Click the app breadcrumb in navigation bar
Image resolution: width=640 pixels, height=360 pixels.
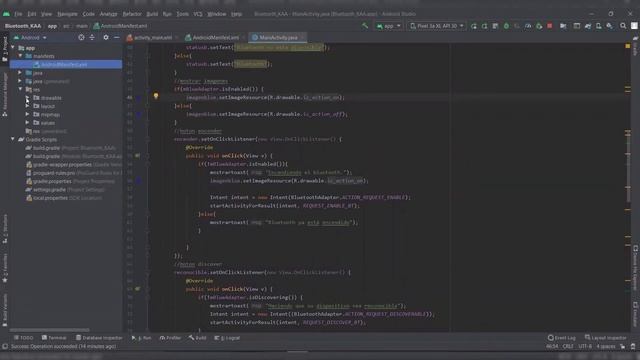52,26
